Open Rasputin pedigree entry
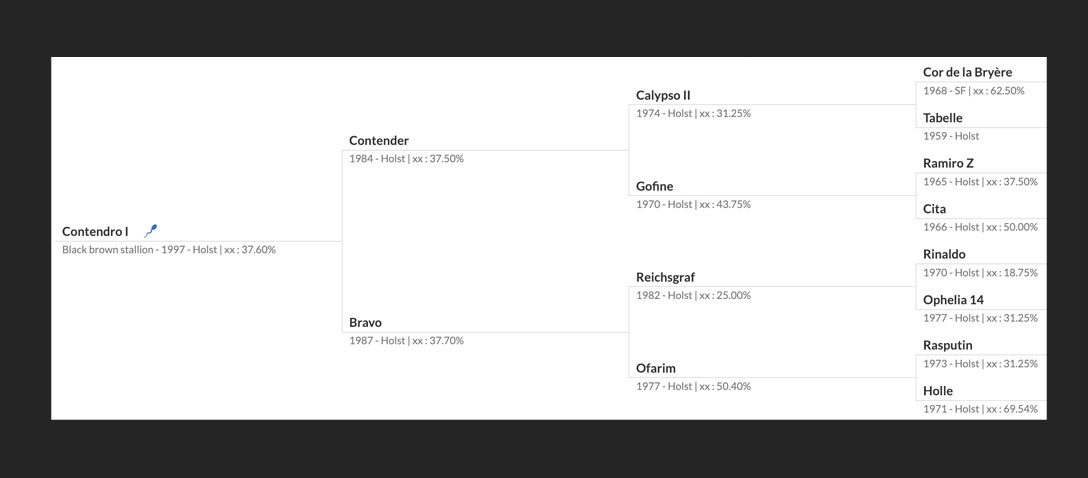This screenshot has height=478, width=1088. point(948,345)
